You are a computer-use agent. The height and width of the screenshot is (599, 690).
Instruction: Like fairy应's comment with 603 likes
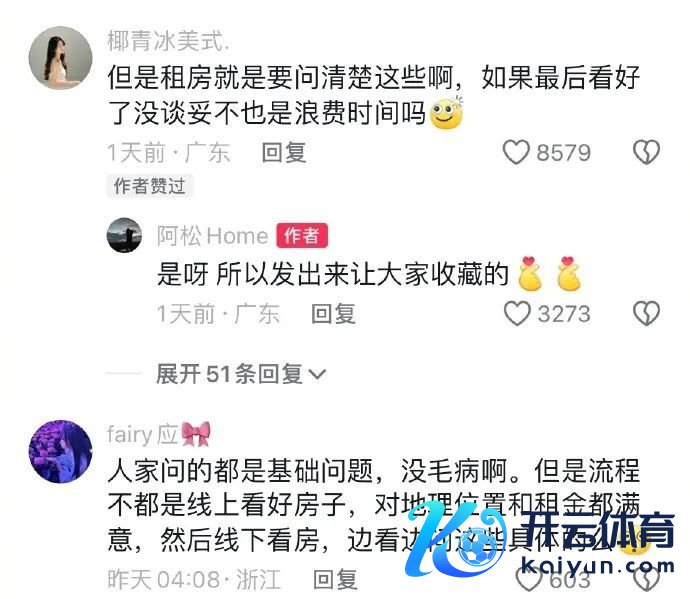pos(529,578)
